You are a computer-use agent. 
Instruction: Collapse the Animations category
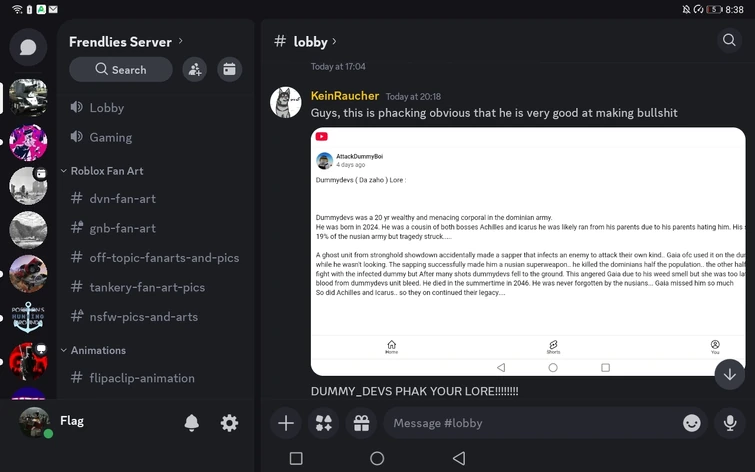coord(97,350)
